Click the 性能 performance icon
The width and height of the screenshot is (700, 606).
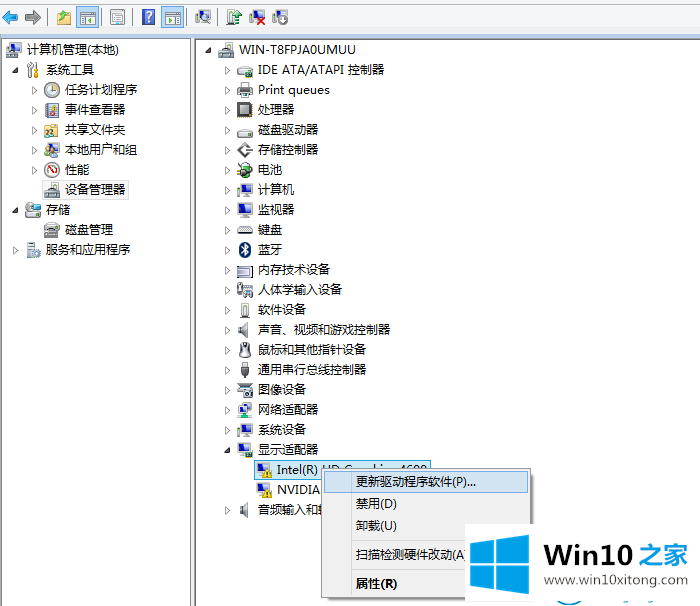pos(52,170)
